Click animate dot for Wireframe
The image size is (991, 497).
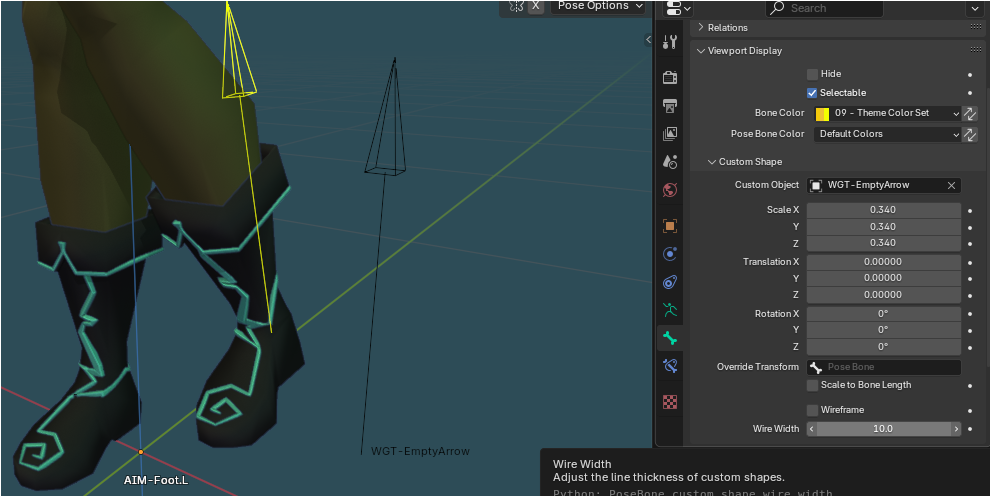click(970, 410)
